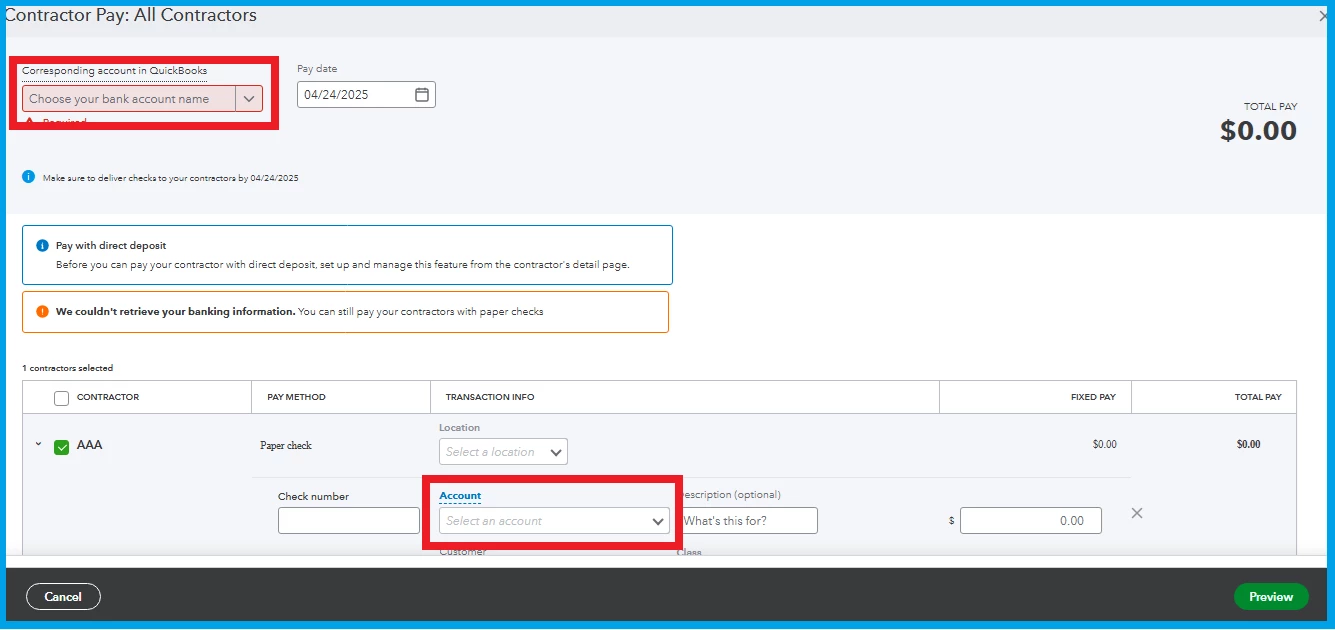Click Corresponding account in QuickBooks label
1335x630 pixels.
pyautogui.click(x=115, y=71)
